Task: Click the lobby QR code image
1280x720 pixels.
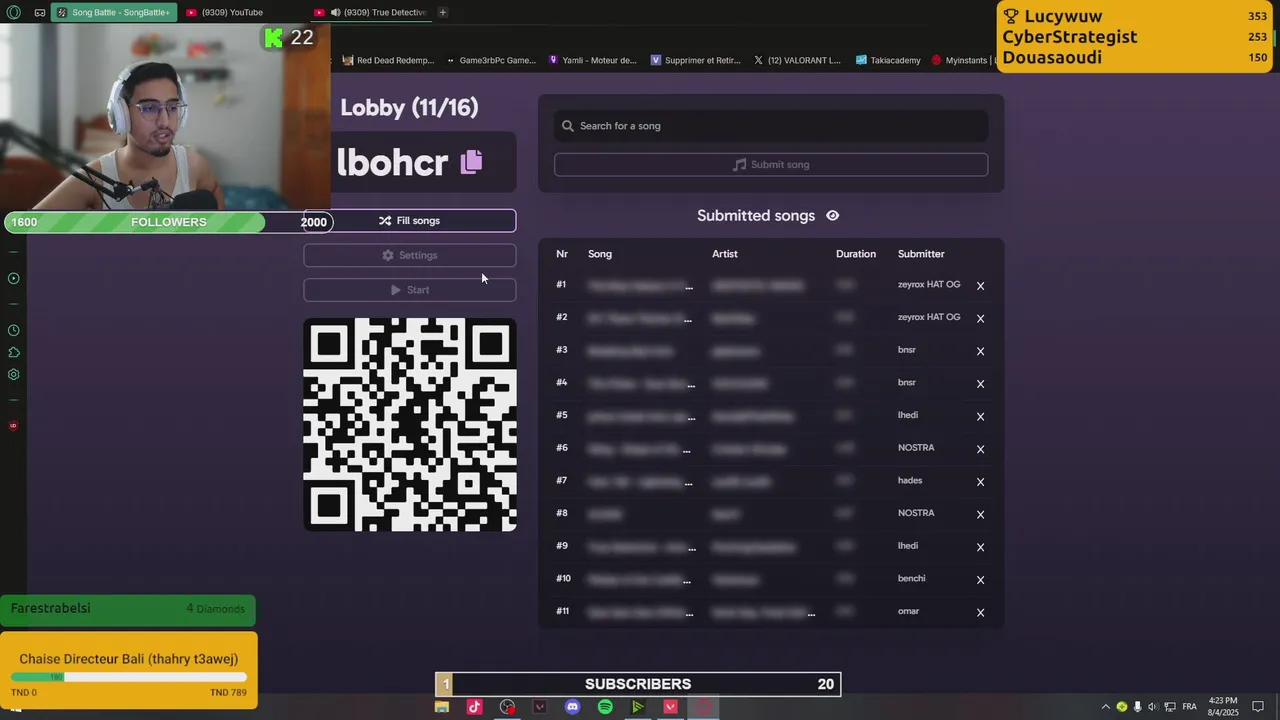Action: click(410, 425)
